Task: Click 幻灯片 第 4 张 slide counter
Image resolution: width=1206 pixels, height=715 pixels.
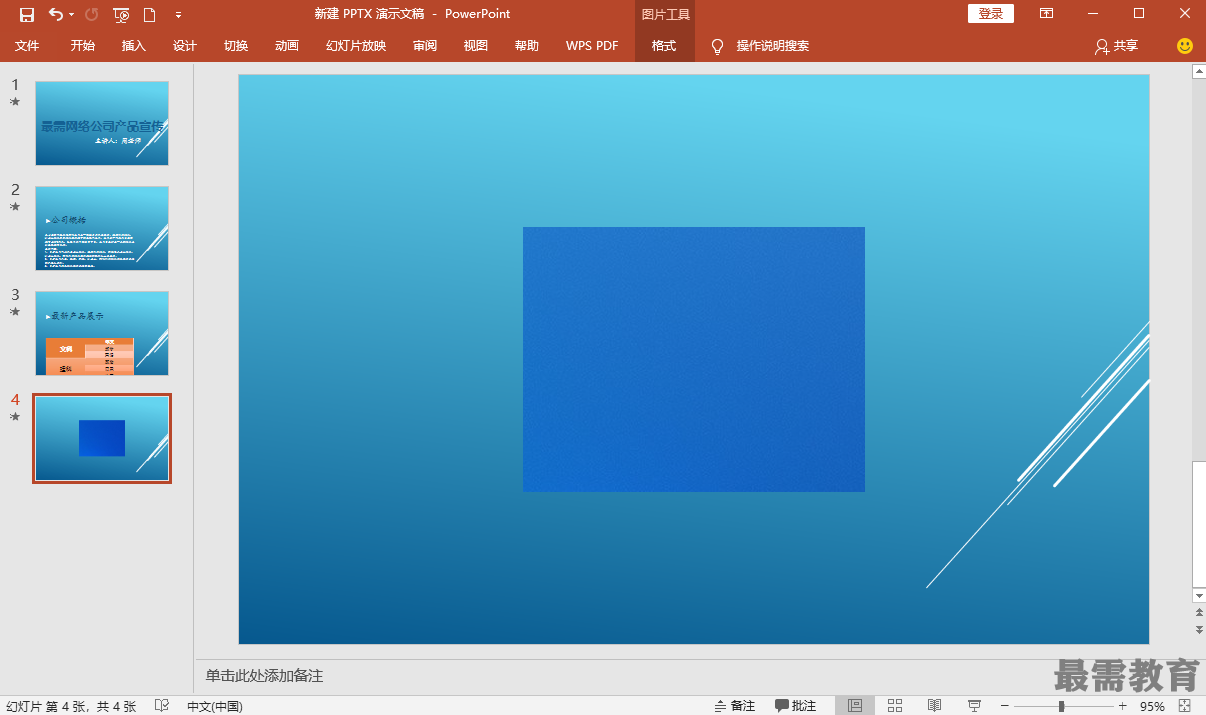Action: tap(70, 706)
